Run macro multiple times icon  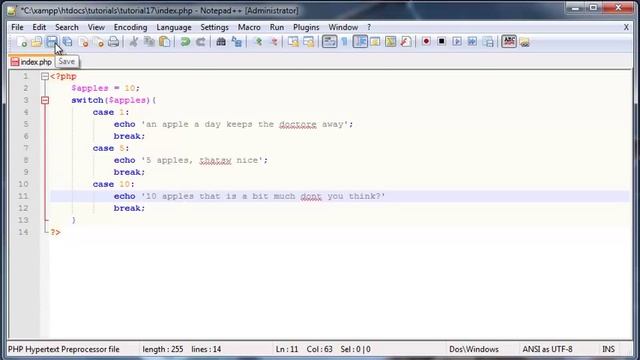472,42
